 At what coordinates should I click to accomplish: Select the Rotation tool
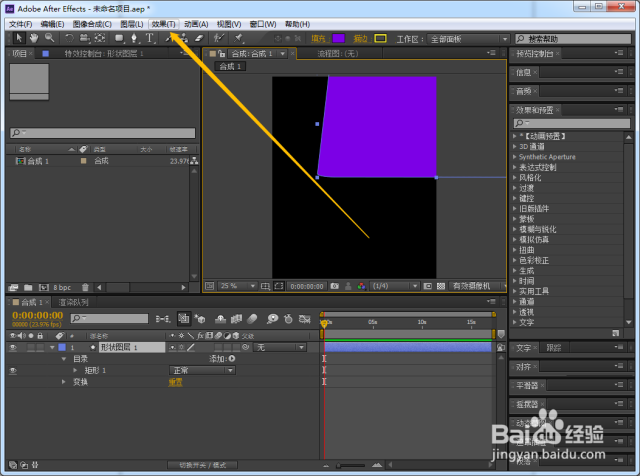pyautogui.click(x=69, y=38)
